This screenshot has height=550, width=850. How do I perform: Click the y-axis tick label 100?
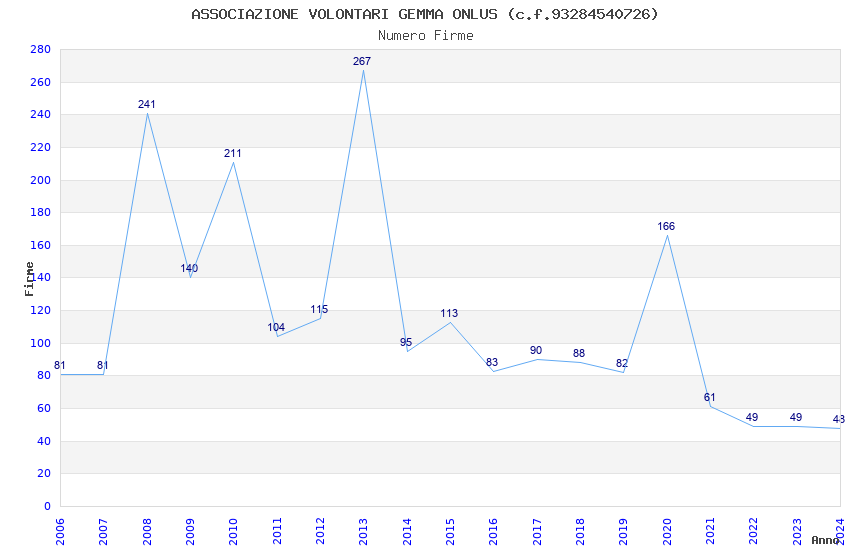[x=41, y=344]
